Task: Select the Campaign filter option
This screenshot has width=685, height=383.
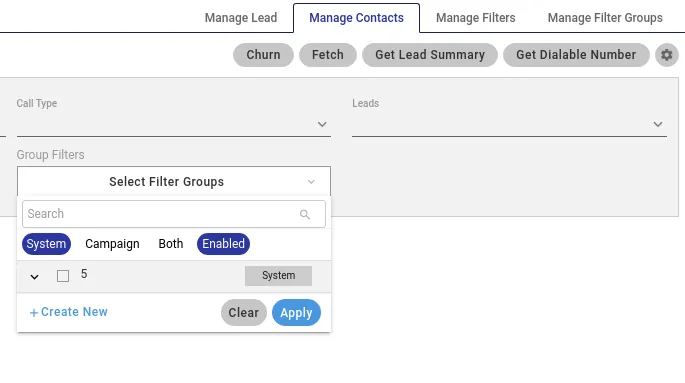Action: click(x=112, y=244)
